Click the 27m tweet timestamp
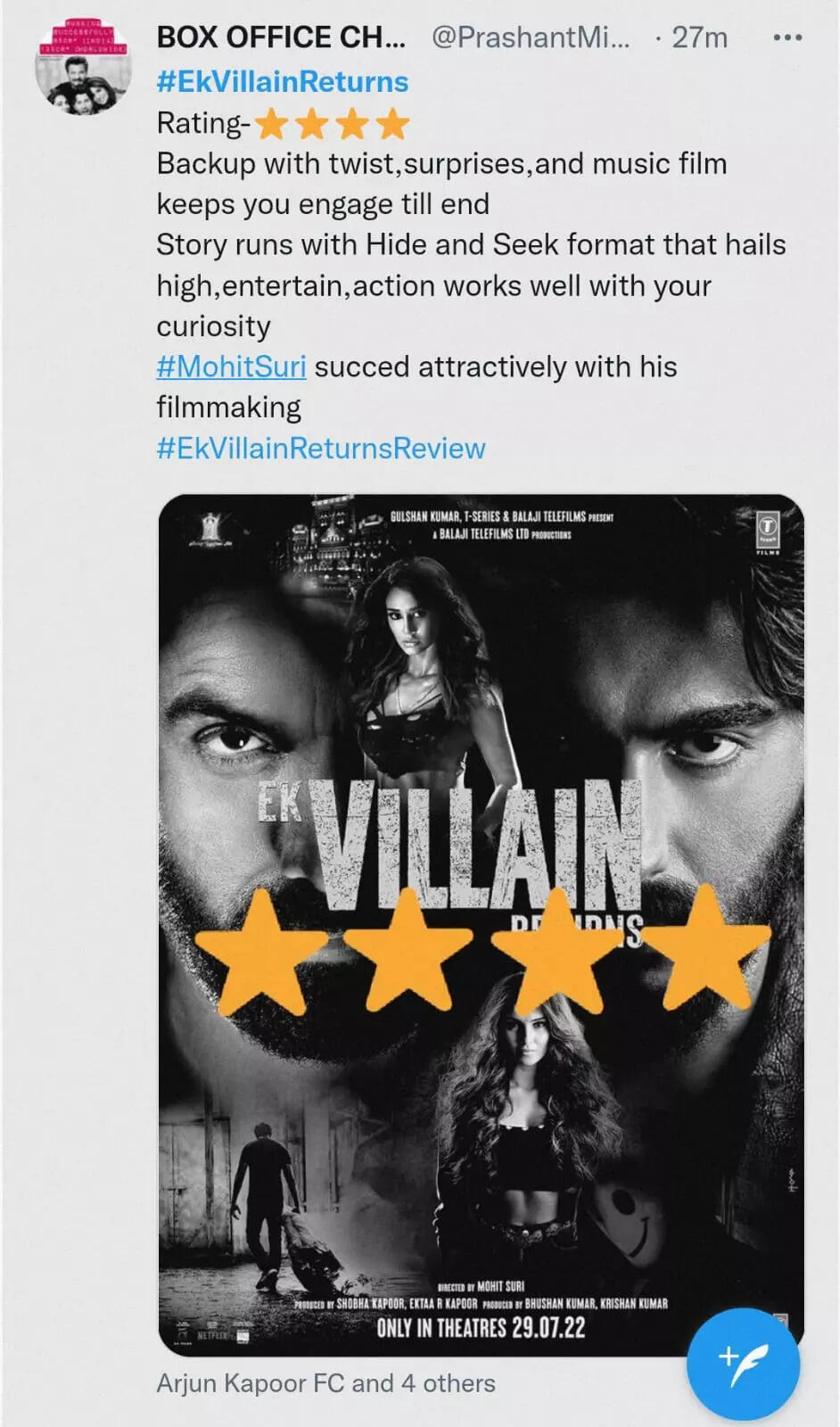This screenshot has height=1427, width=840. [699, 37]
